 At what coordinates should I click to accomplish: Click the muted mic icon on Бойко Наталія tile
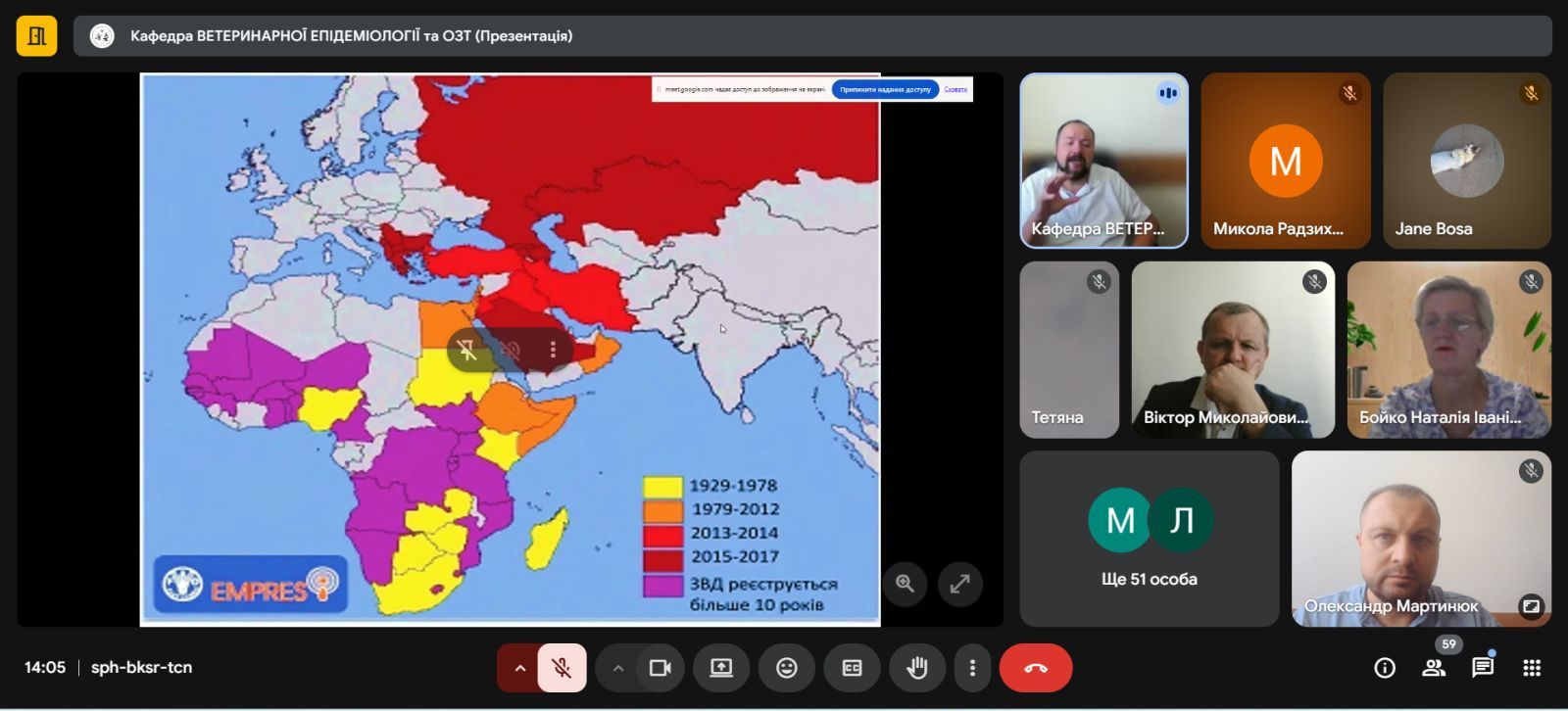pos(1531,282)
